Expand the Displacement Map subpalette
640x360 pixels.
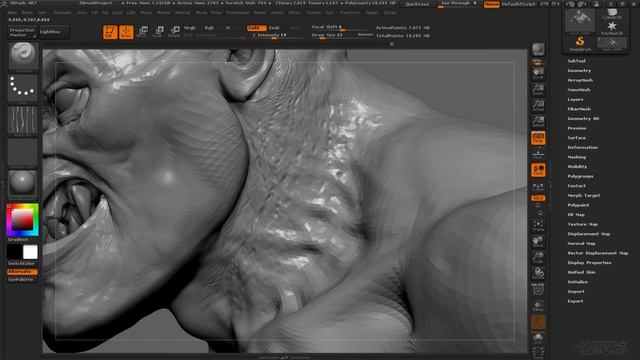pyautogui.click(x=589, y=234)
